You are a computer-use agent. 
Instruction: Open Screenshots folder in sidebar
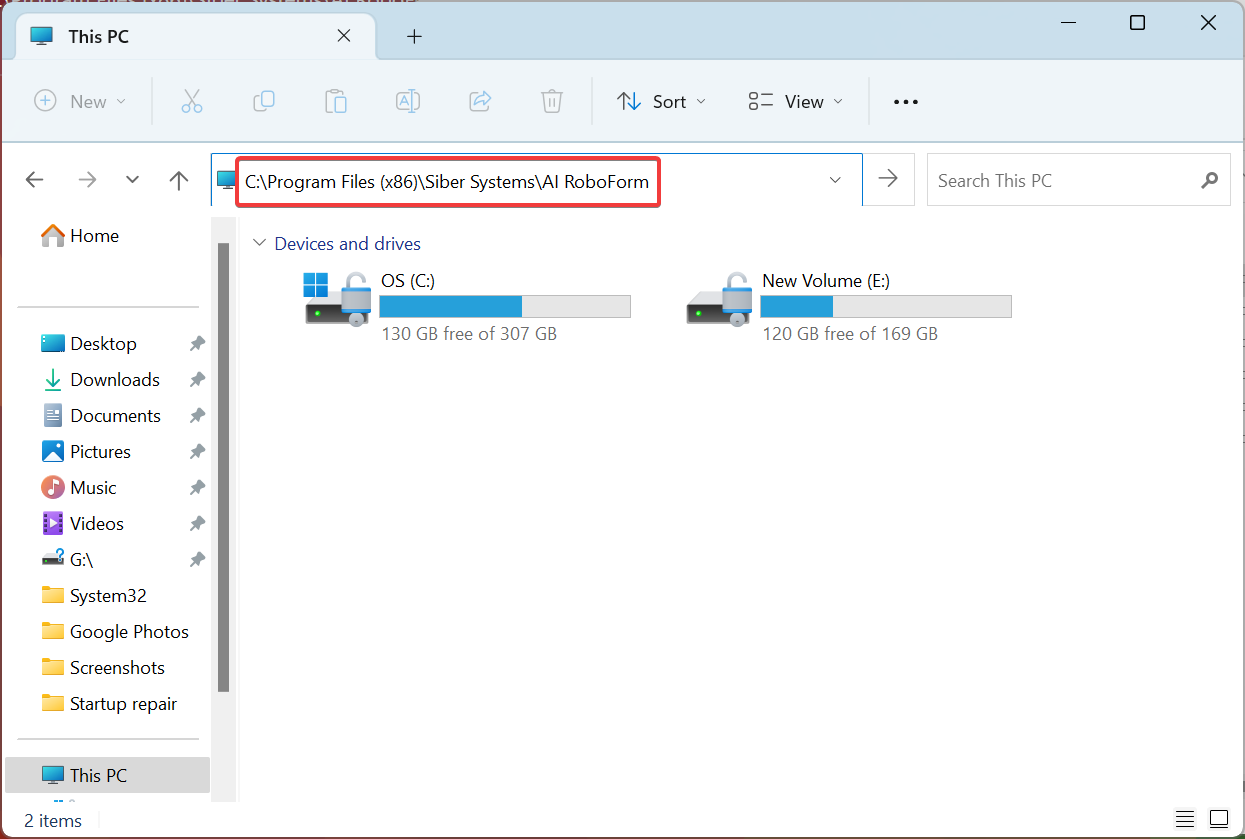(103, 667)
